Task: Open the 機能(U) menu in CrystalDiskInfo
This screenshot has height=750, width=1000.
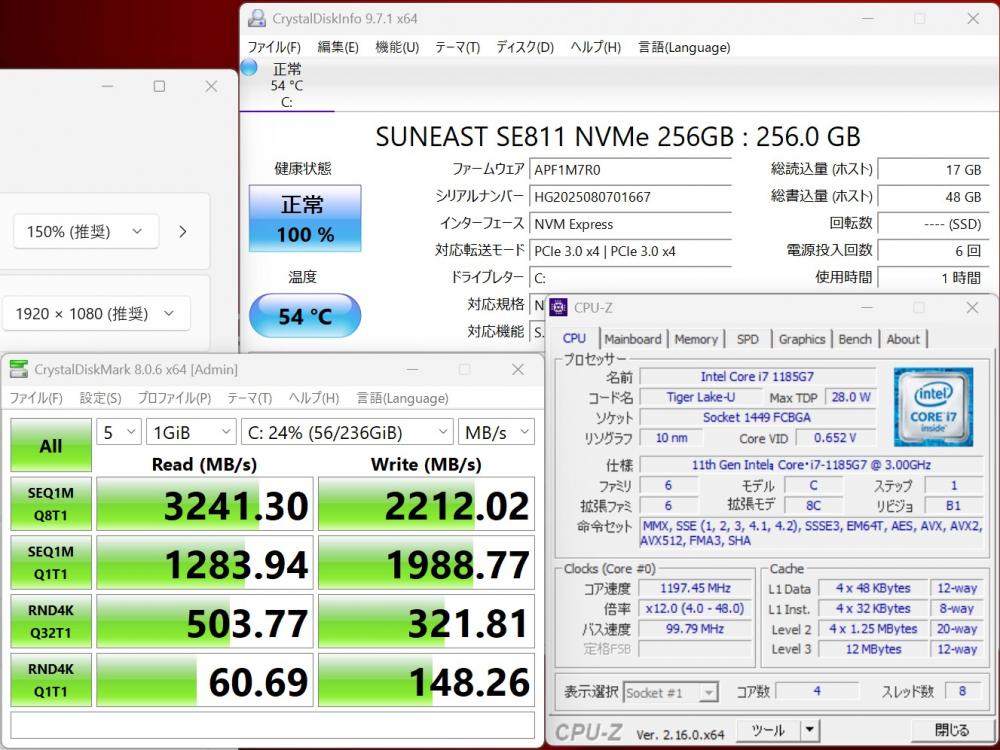Action: (x=396, y=47)
